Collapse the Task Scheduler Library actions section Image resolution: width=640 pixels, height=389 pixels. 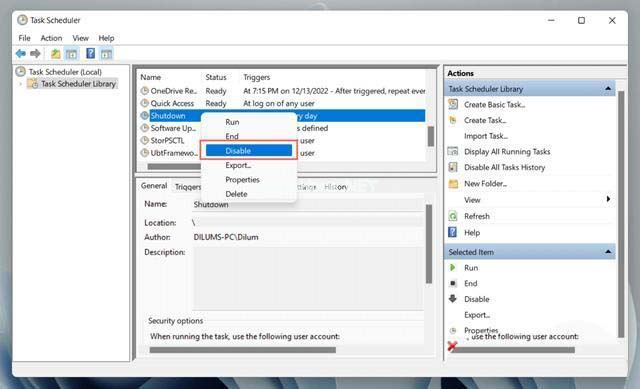tap(608, 89)
